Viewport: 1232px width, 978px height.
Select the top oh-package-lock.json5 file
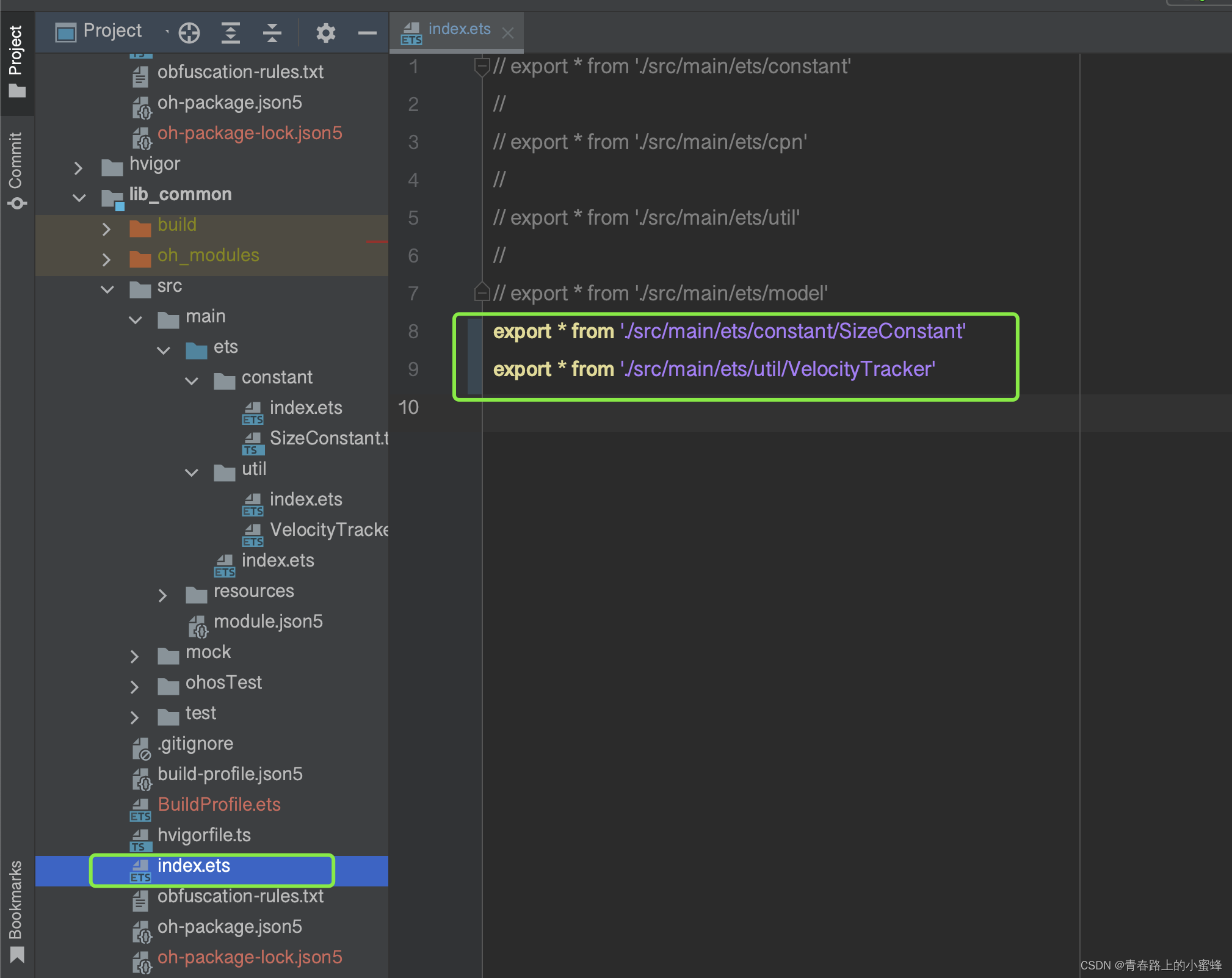pyautogui.click(x=250, y=133)
